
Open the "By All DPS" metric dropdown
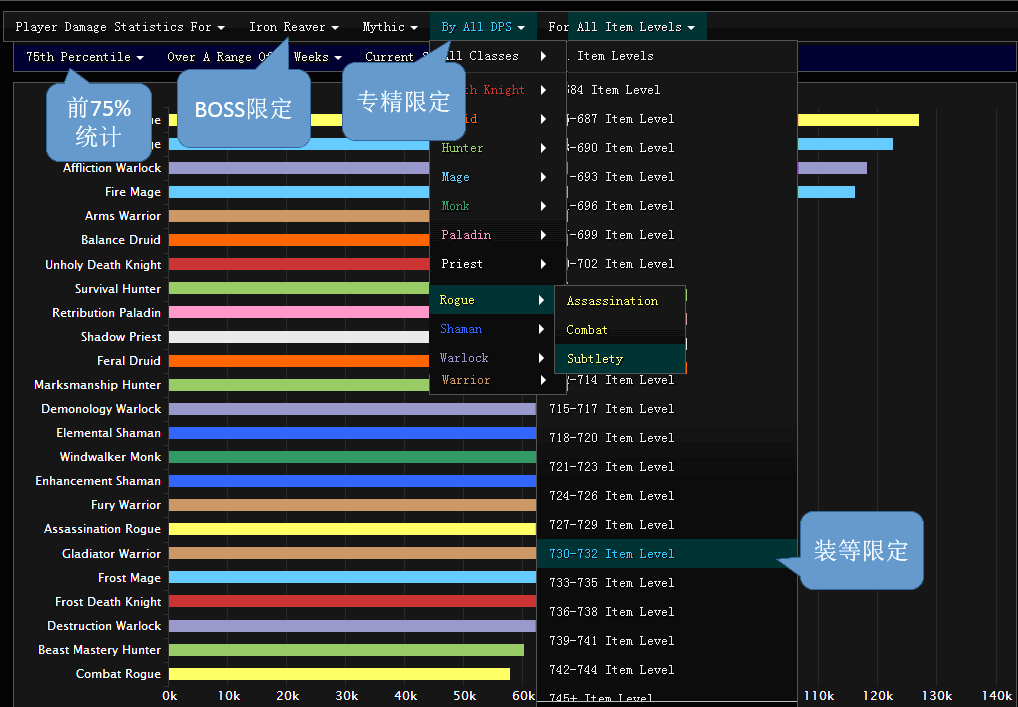pos(482,26)
